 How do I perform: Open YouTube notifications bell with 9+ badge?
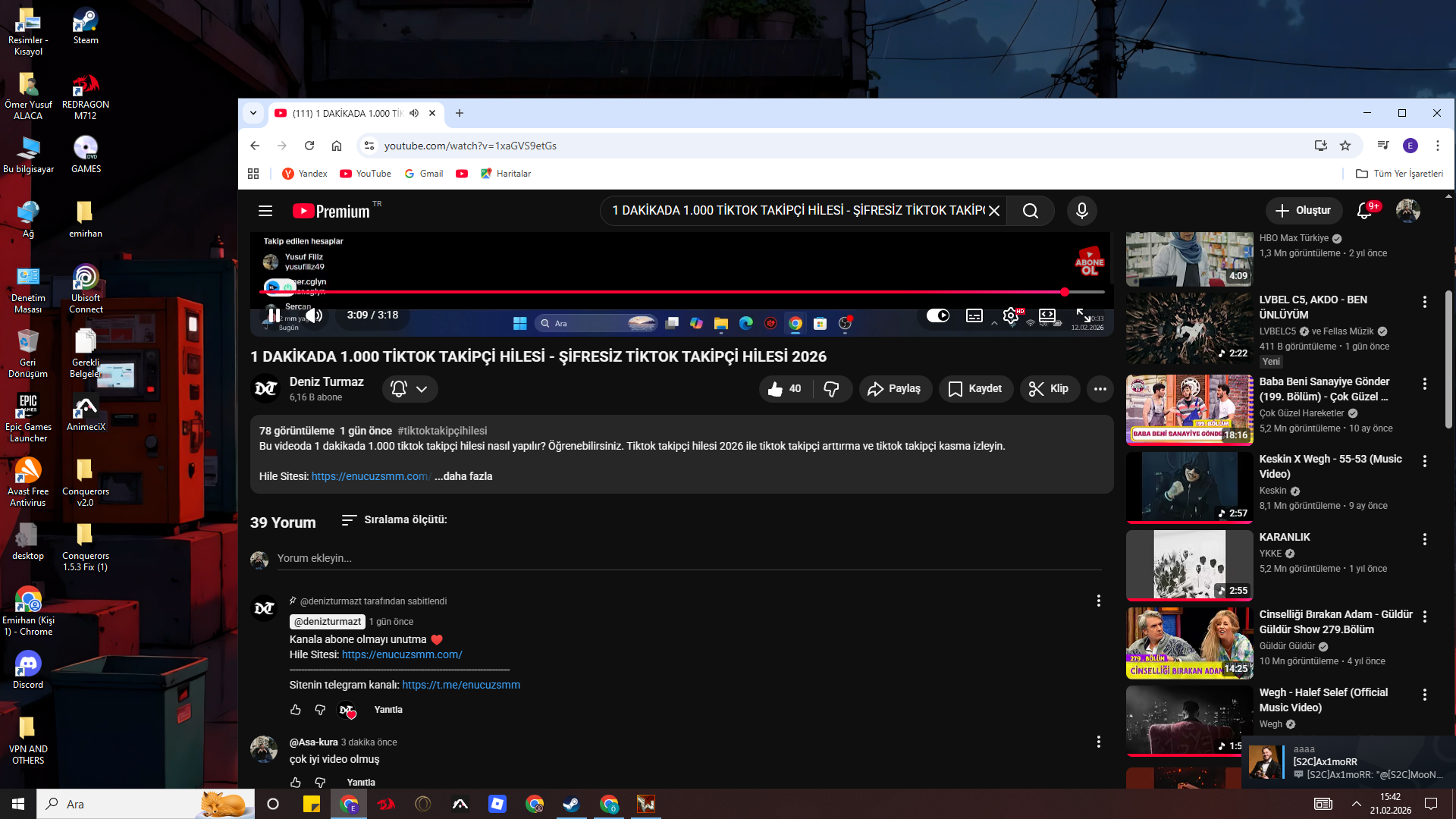pyautogui.click(x=1364, y=211)
